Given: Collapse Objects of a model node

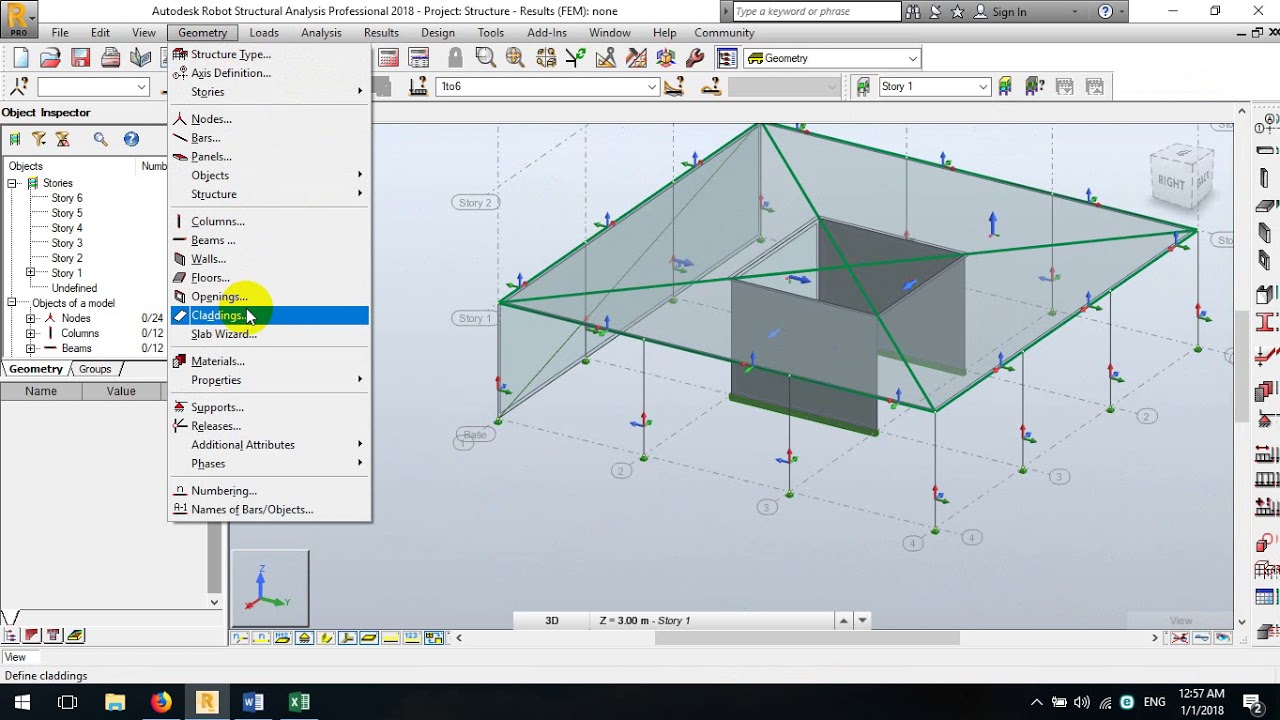Looking at the screenshot, I should point(14,303).
